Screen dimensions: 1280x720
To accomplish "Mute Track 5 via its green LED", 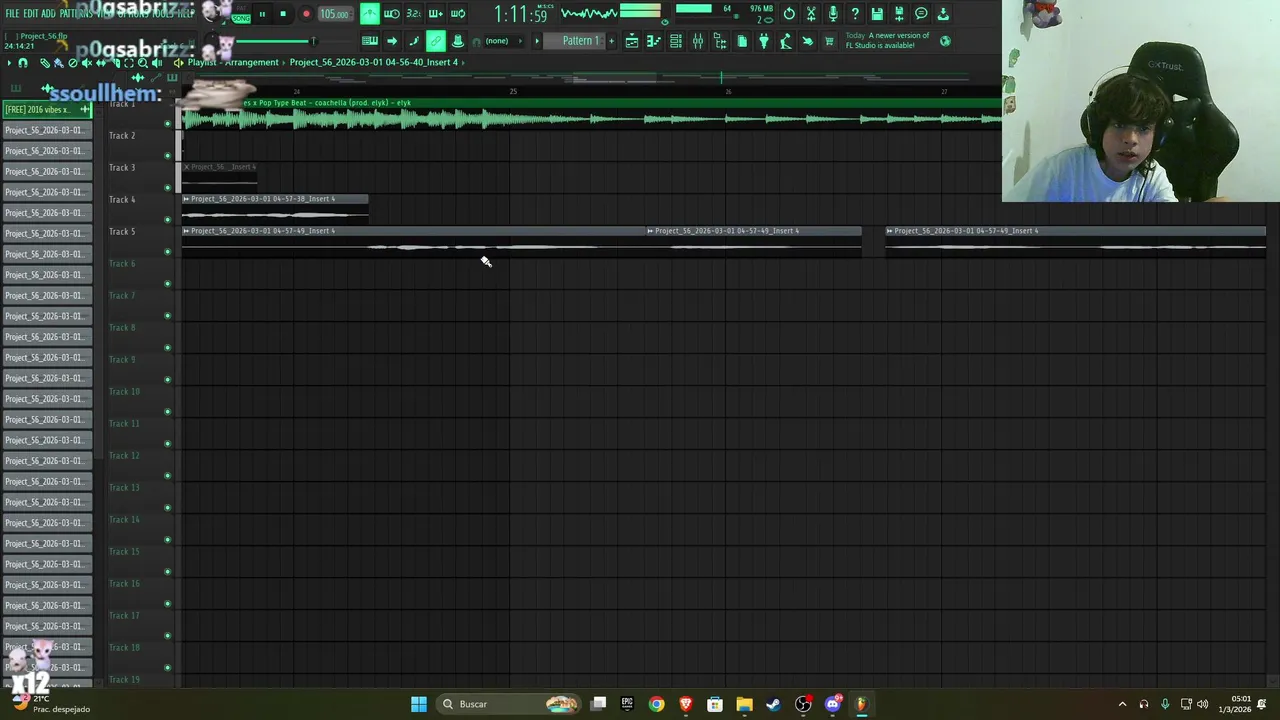I will (x=167, y=252).
